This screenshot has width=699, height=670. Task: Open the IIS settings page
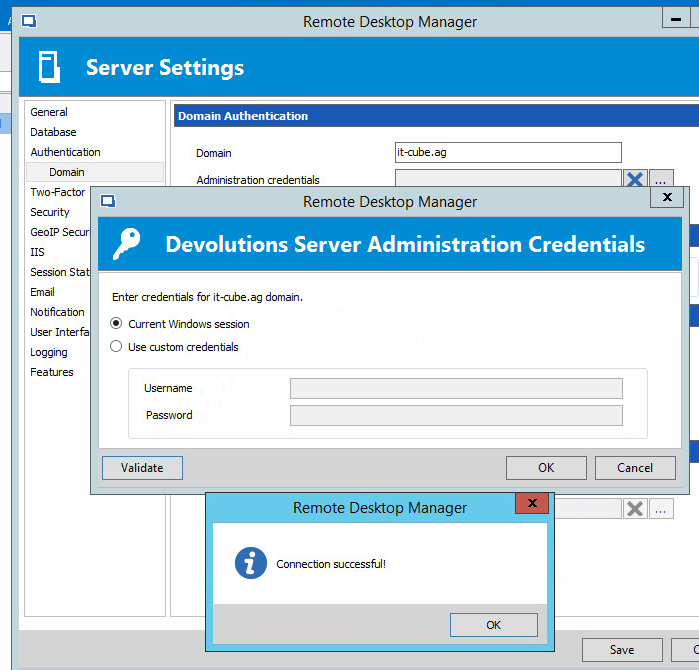[37, 252]
